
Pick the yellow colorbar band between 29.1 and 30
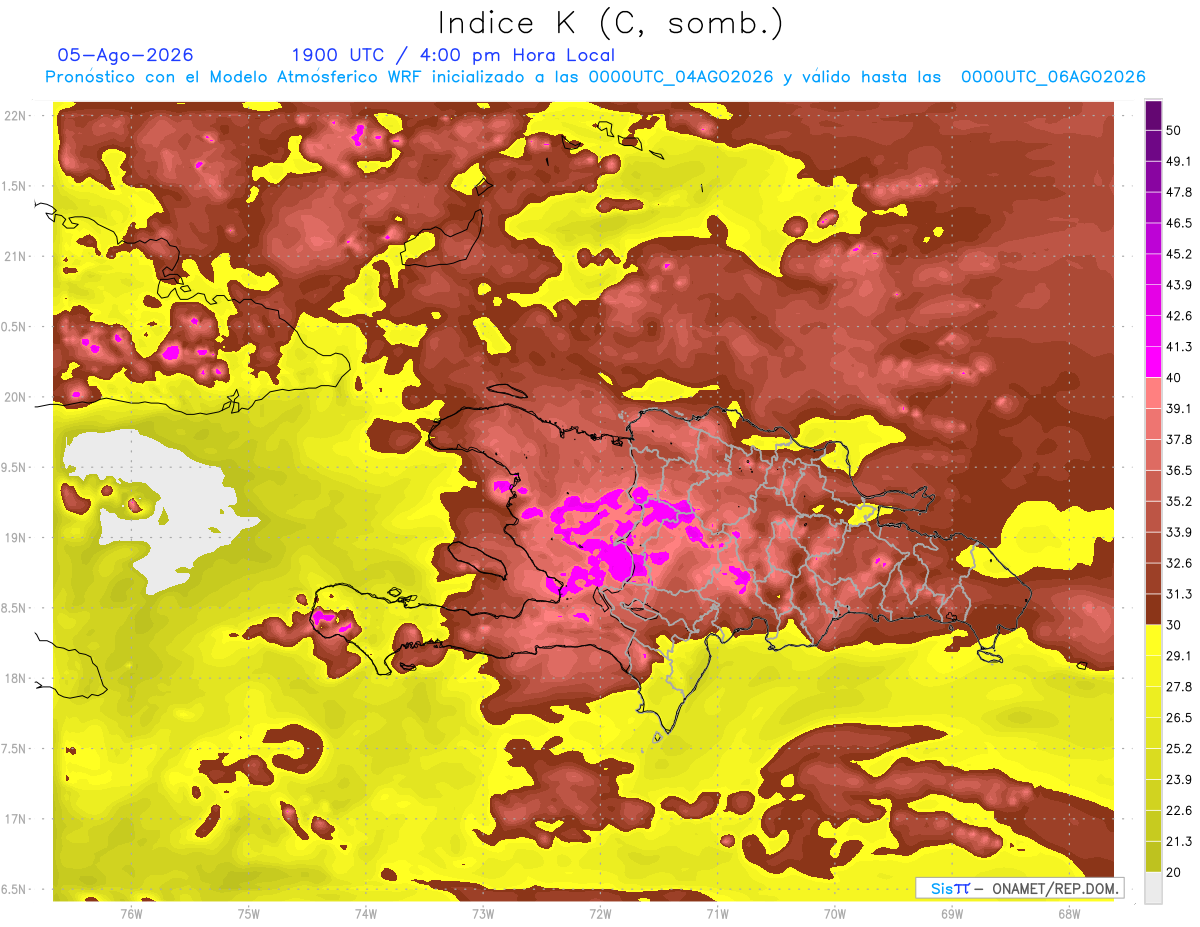coord(1153,640)
